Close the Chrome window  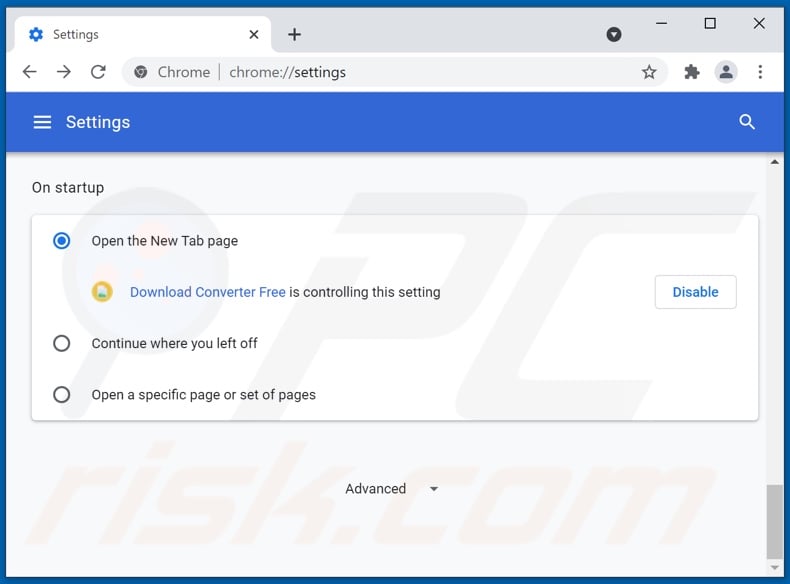[759, 23]
